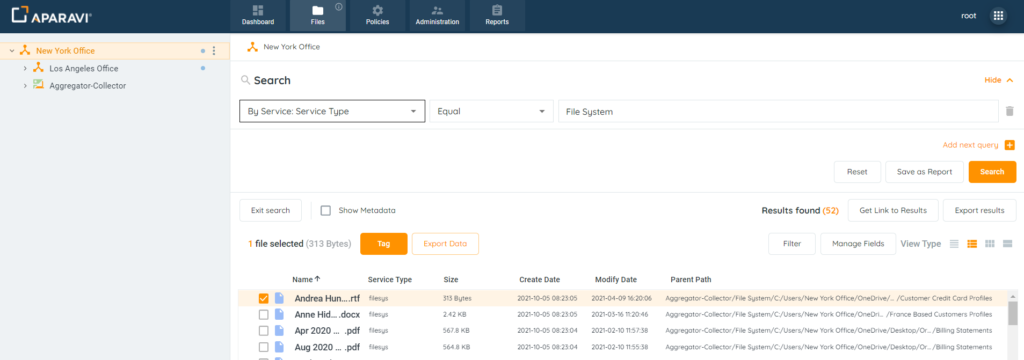Click file icon of Anne Hid... .docx
1024x360 pixels.
point(280,314)
